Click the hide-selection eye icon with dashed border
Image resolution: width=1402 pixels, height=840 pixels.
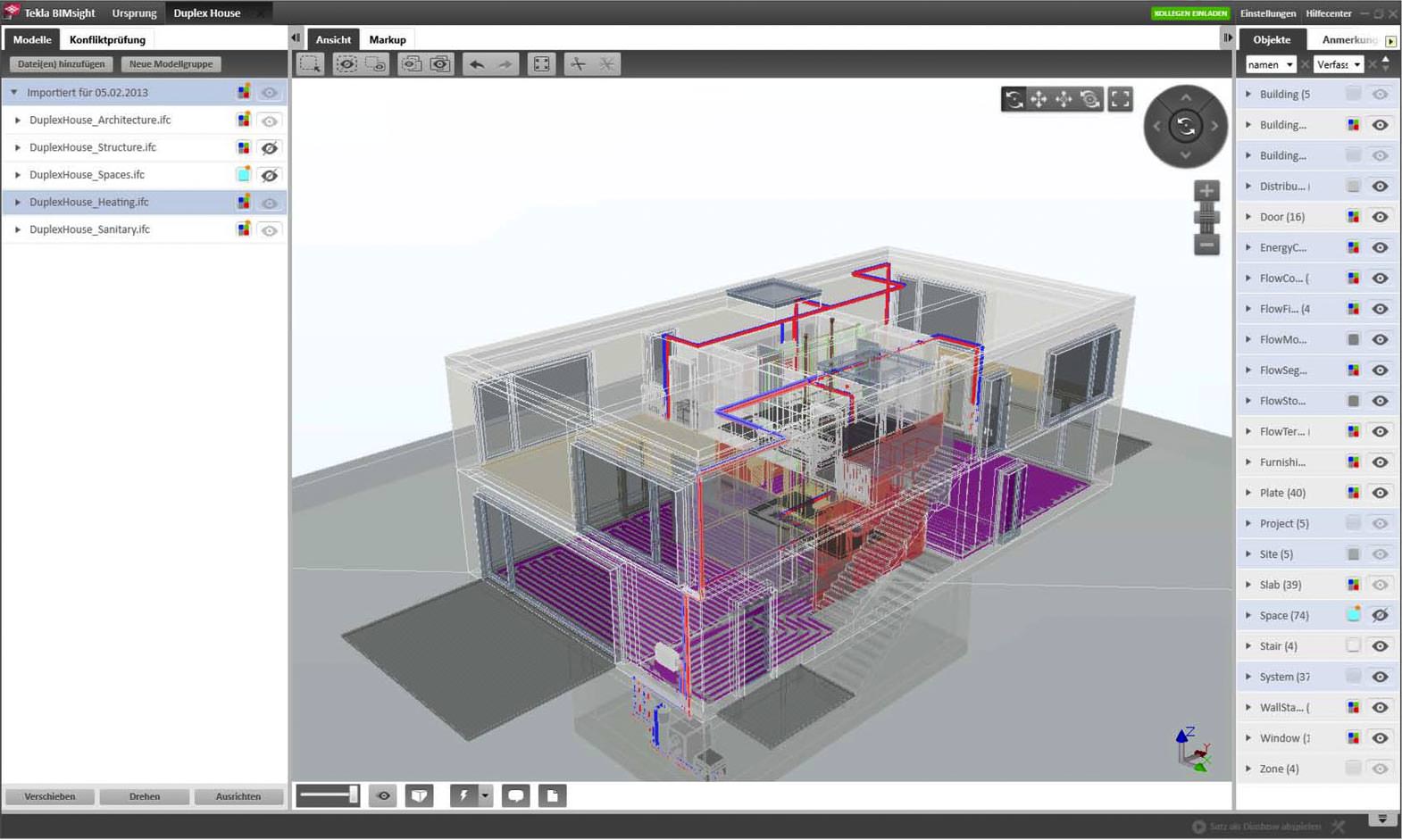coord(346,64)
